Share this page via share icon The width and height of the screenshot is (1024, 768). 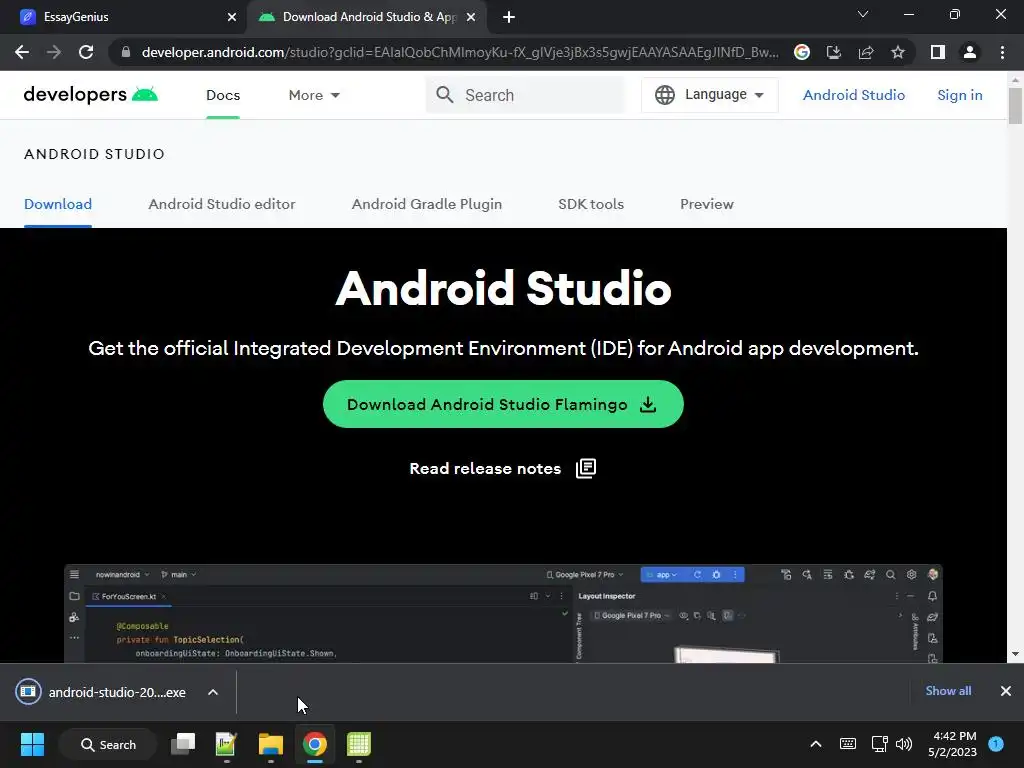865,52
